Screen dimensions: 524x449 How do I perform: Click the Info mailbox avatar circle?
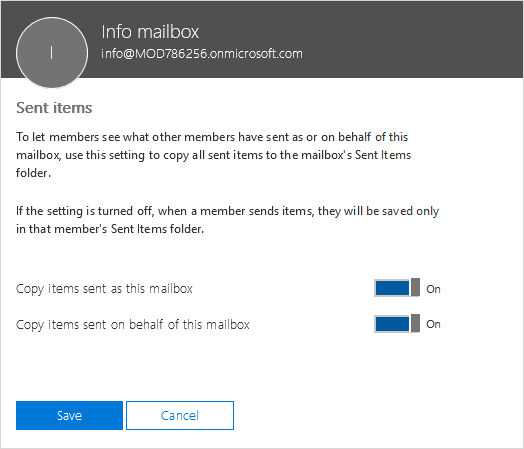[x=52, y=52]
